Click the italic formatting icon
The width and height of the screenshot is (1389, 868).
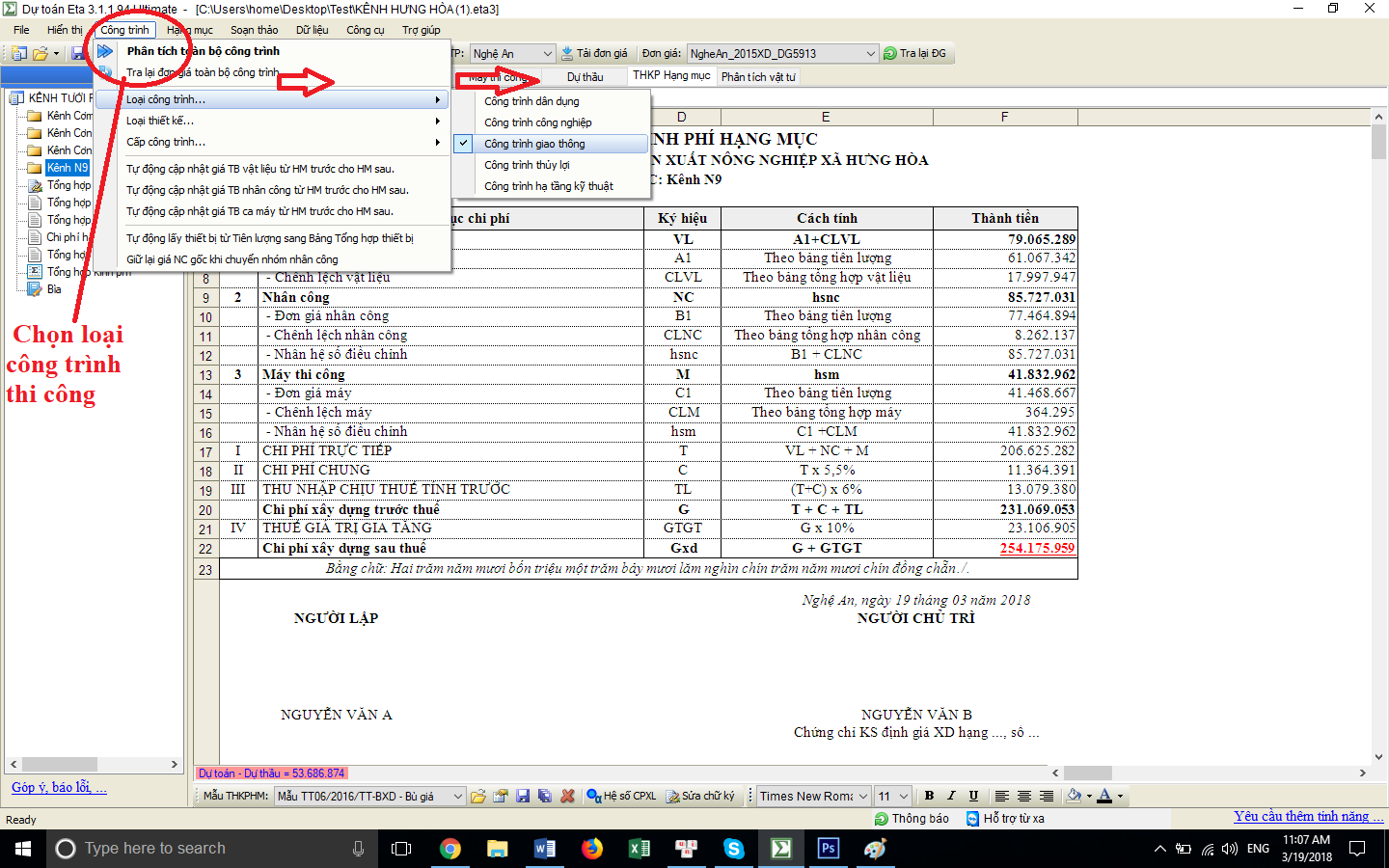point(951,796)
